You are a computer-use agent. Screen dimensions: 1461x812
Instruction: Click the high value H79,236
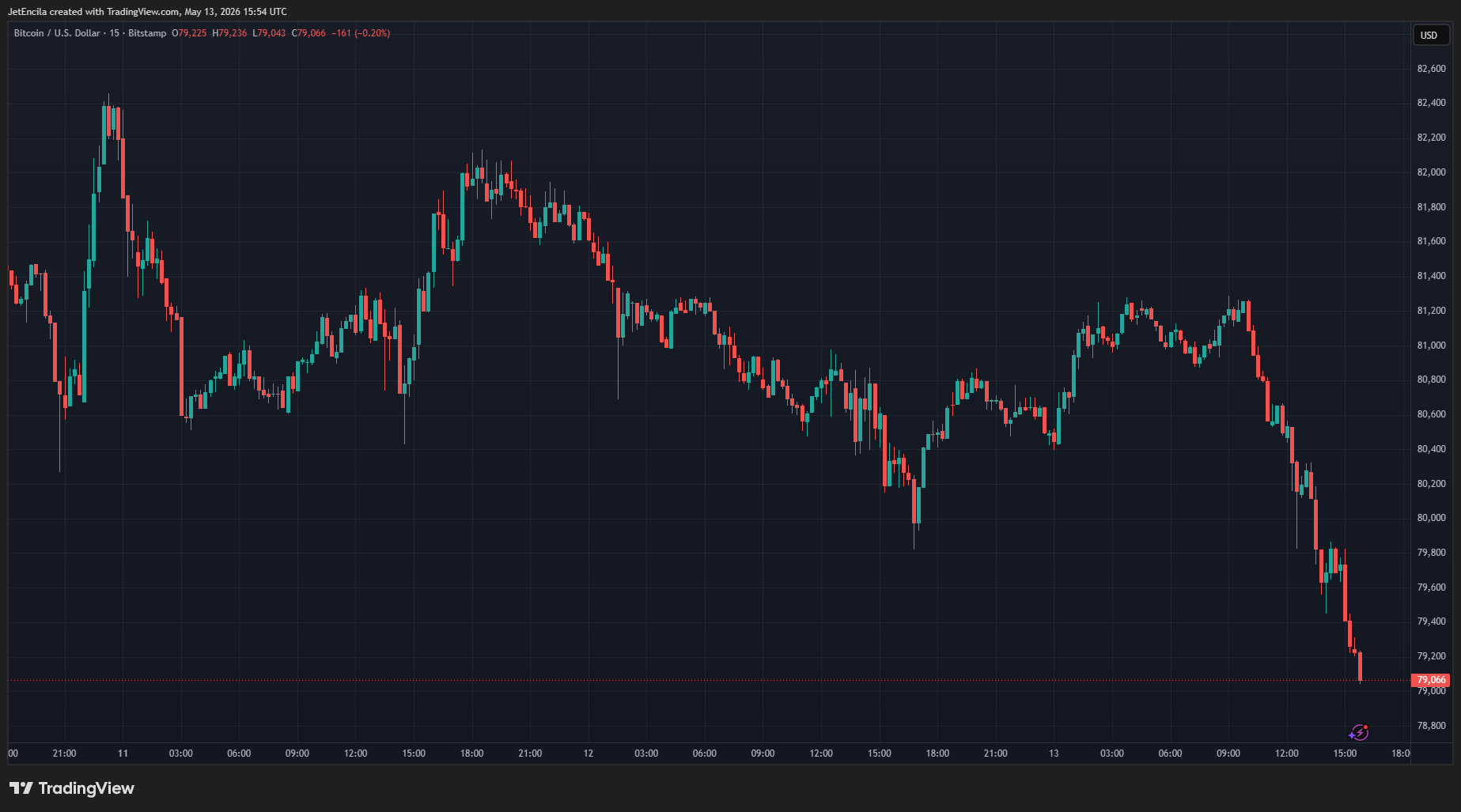[229, 33]
